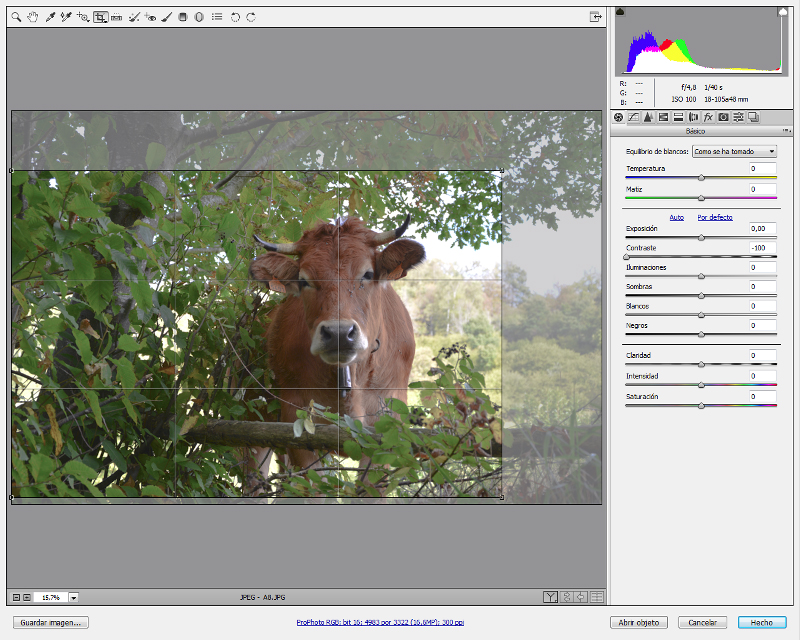The image size is (800, 640).
Task: Toggle full screen mode icon
Action: 595,17
